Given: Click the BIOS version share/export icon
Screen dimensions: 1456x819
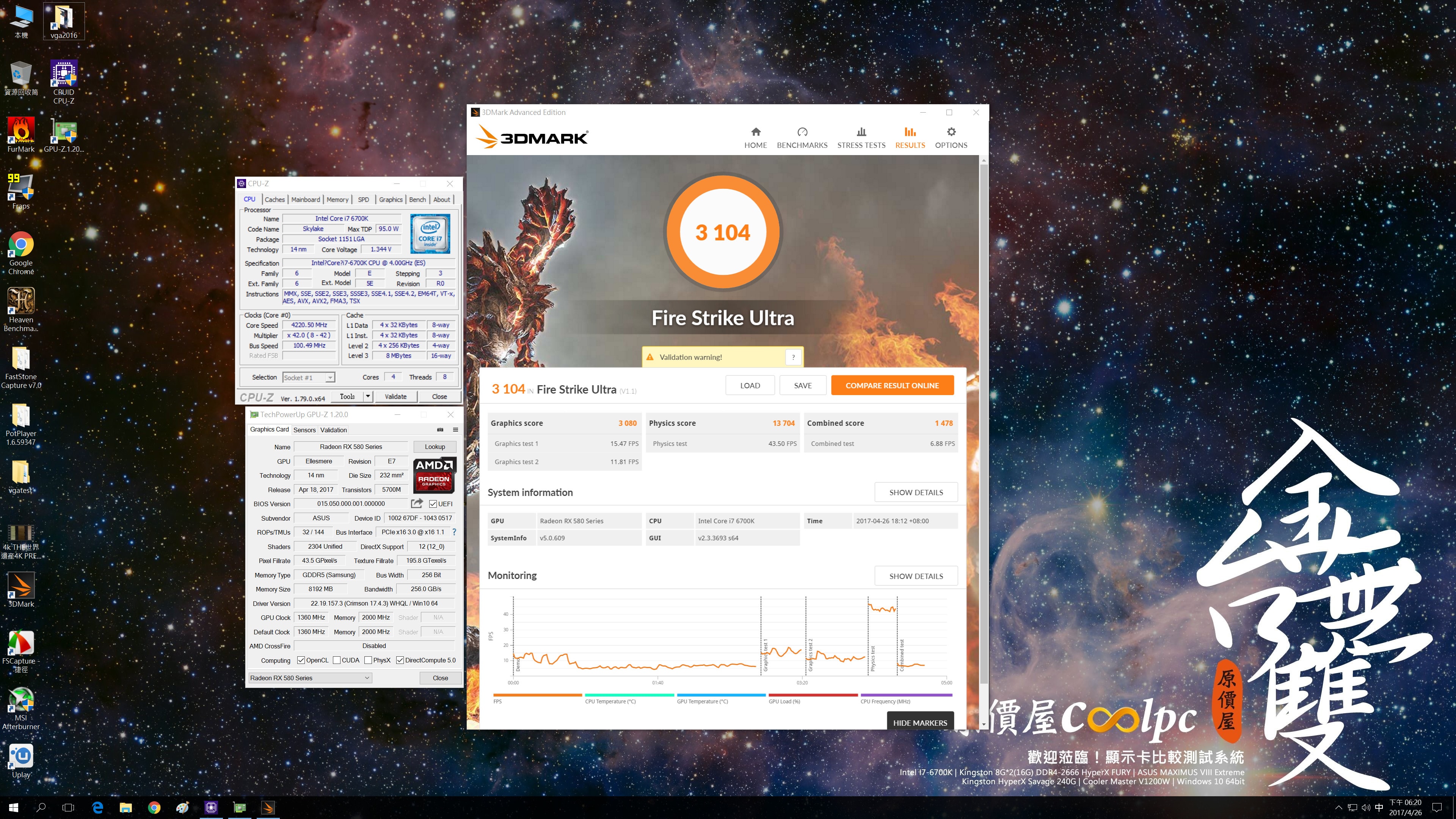Looking at the screenshot, I should coord(417,504).
